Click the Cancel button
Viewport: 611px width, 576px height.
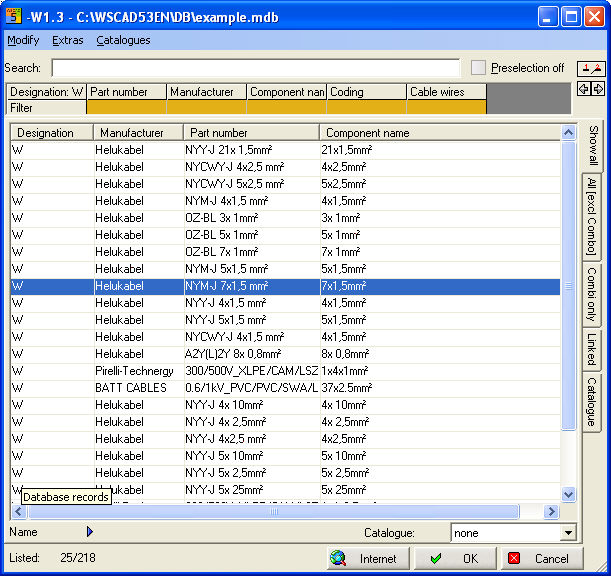coord(542,558)
